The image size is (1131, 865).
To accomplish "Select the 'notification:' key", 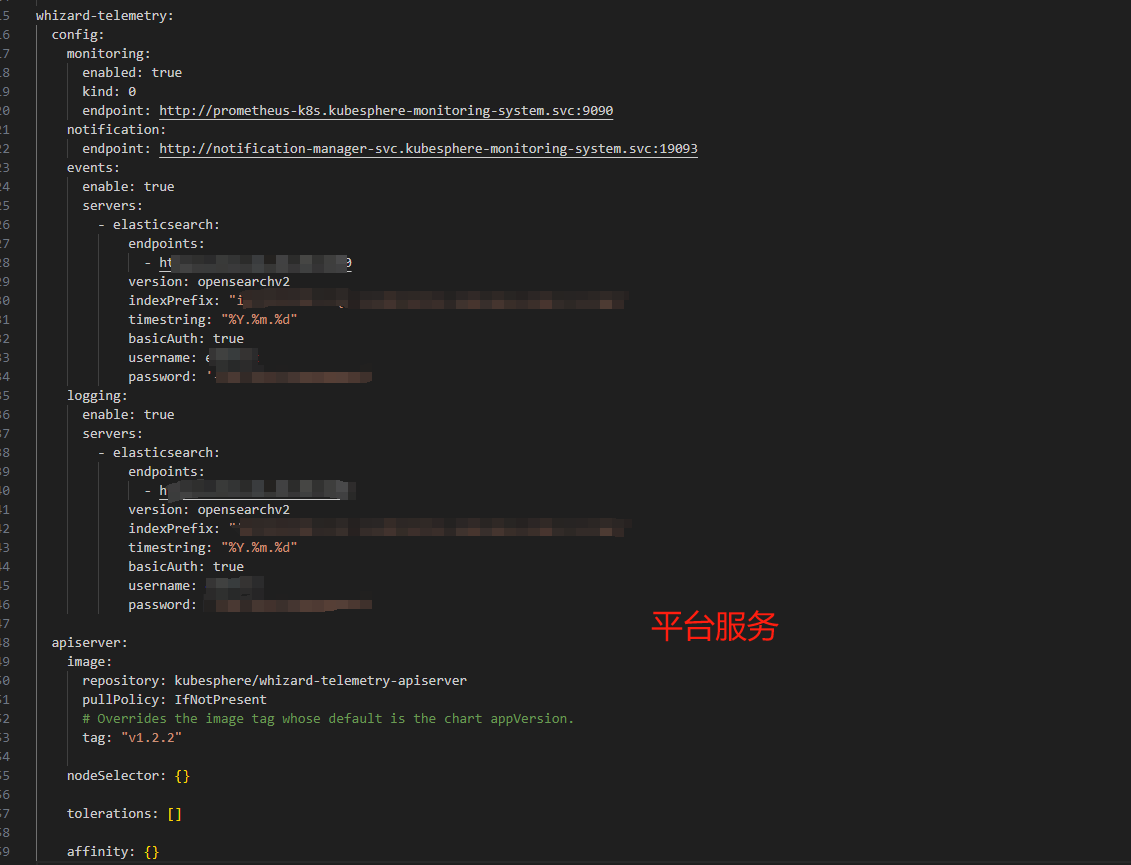I will click(x=116, y=129).
